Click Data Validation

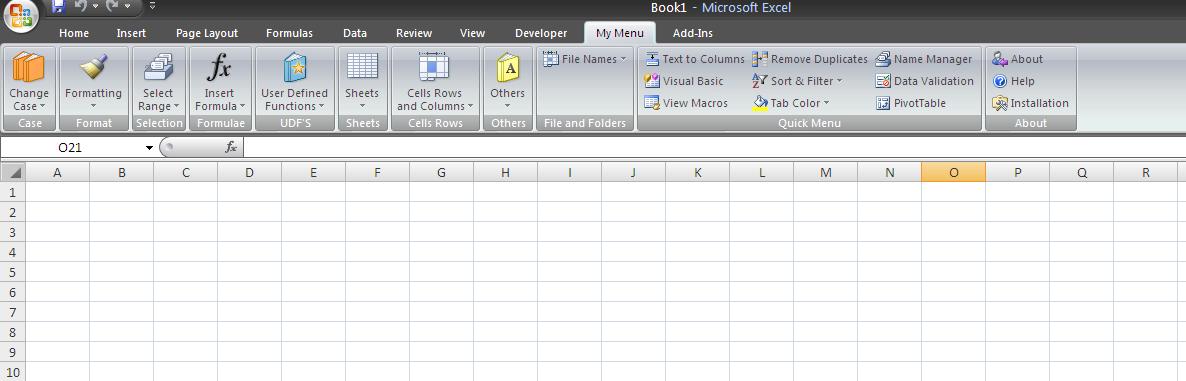point(924,81)
